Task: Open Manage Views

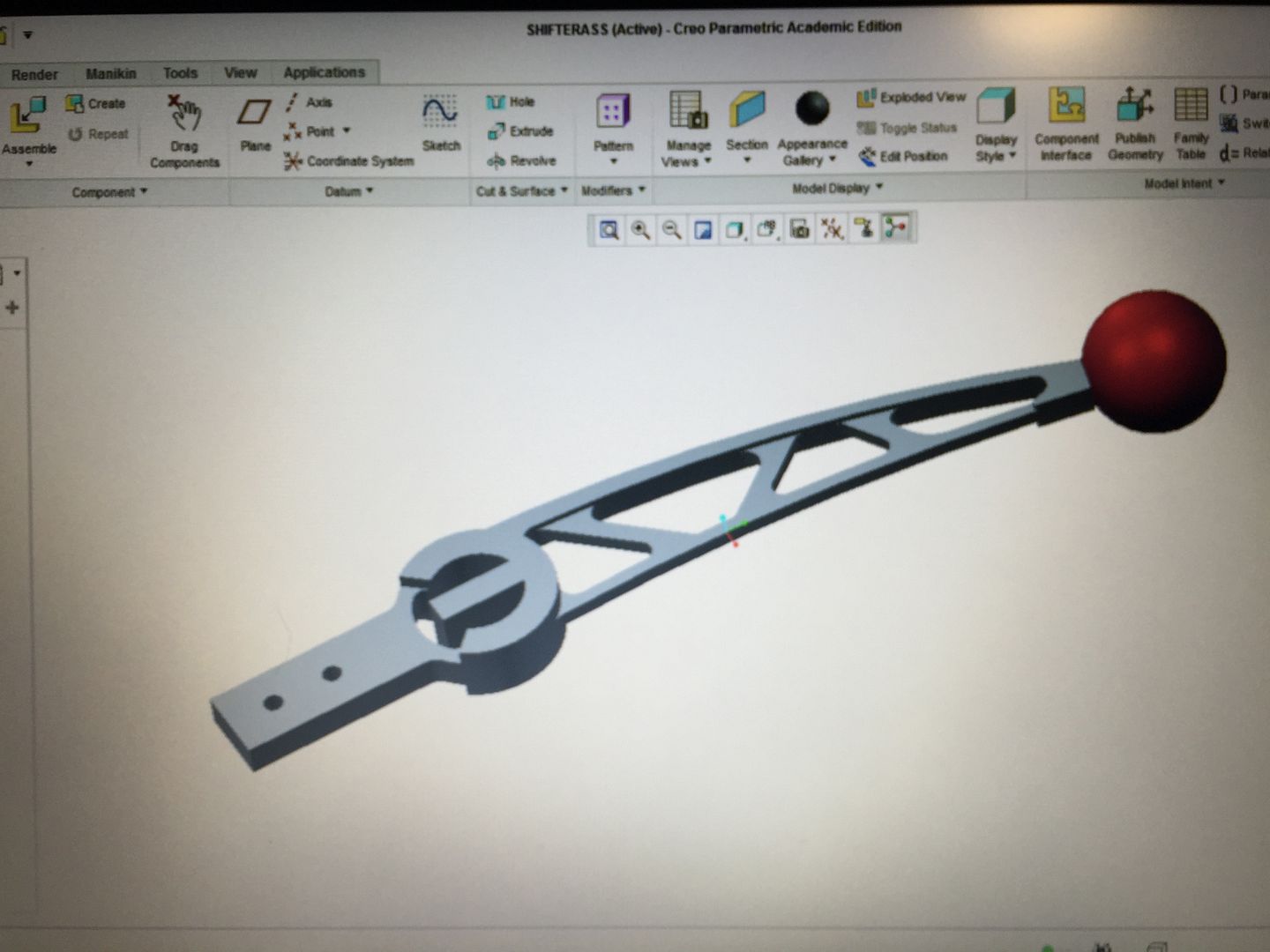Action: coord(687,130)
